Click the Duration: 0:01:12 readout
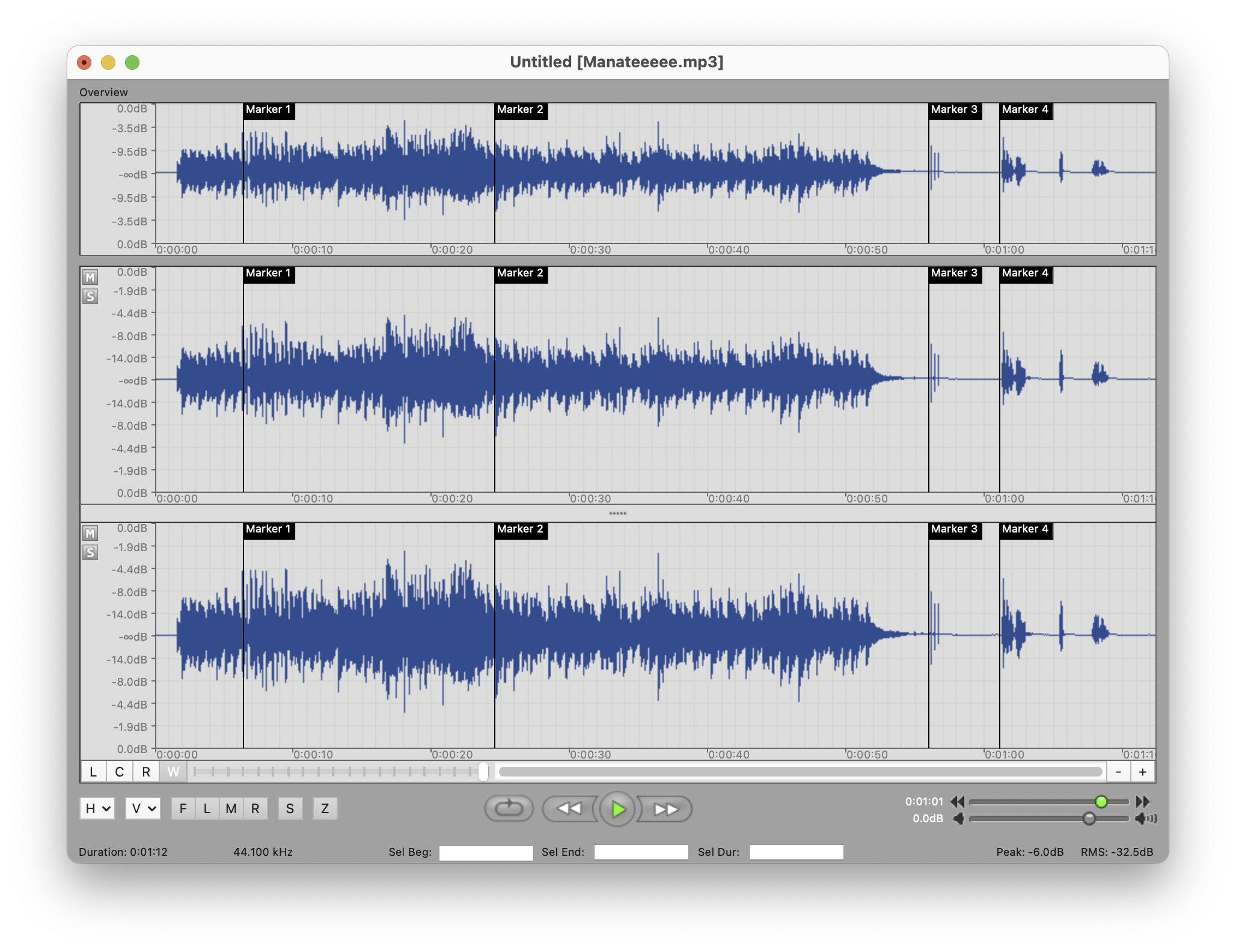This screenshot has width=1236, height=952. point(123,852)
